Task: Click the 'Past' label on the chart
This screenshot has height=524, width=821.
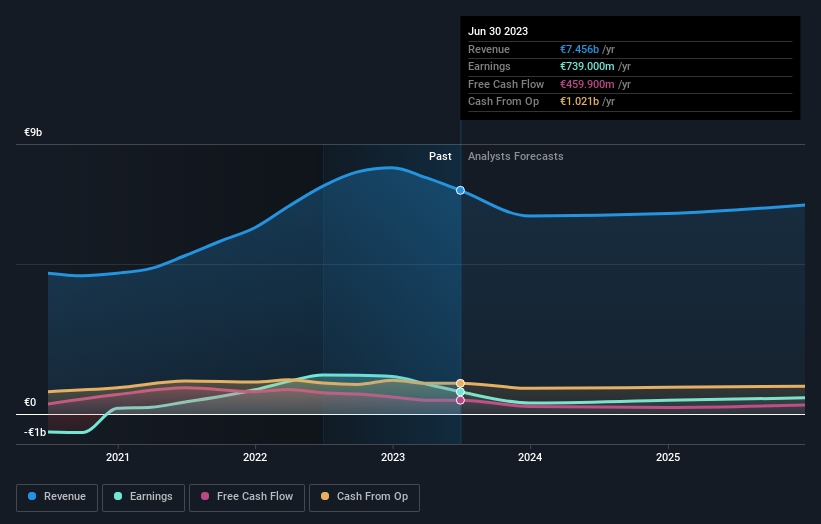Action: tap(440, 157)
